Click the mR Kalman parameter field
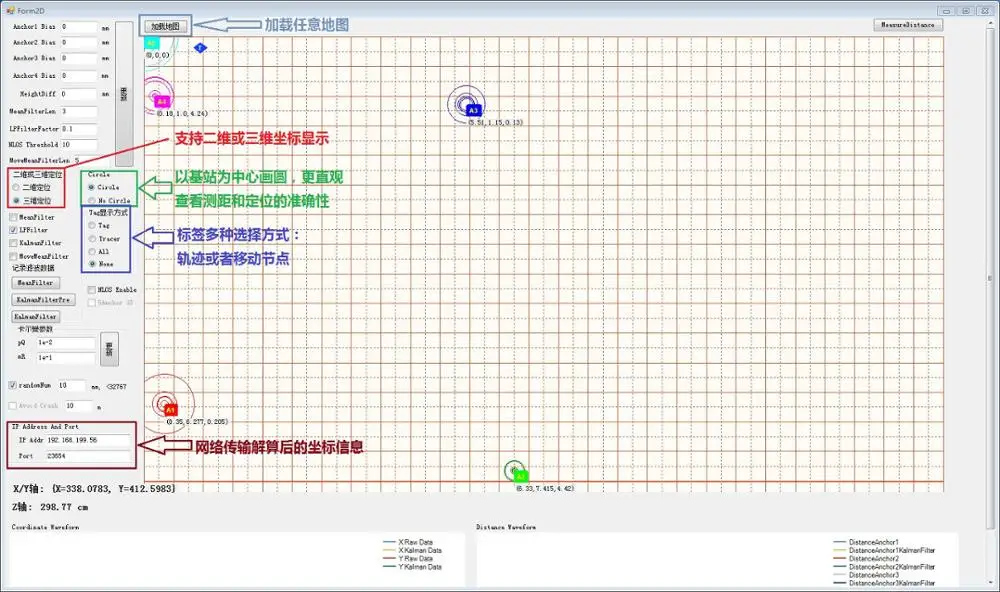The width and height of the screenshot is (1000, 592). click(66, 357)
